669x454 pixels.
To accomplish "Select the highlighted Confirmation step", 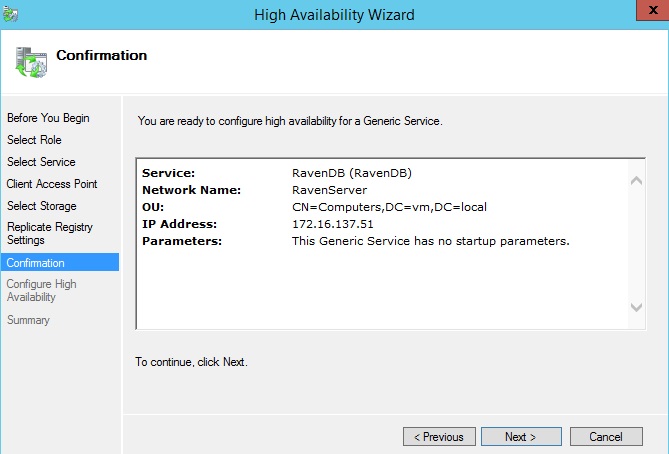I will point(60,262).
